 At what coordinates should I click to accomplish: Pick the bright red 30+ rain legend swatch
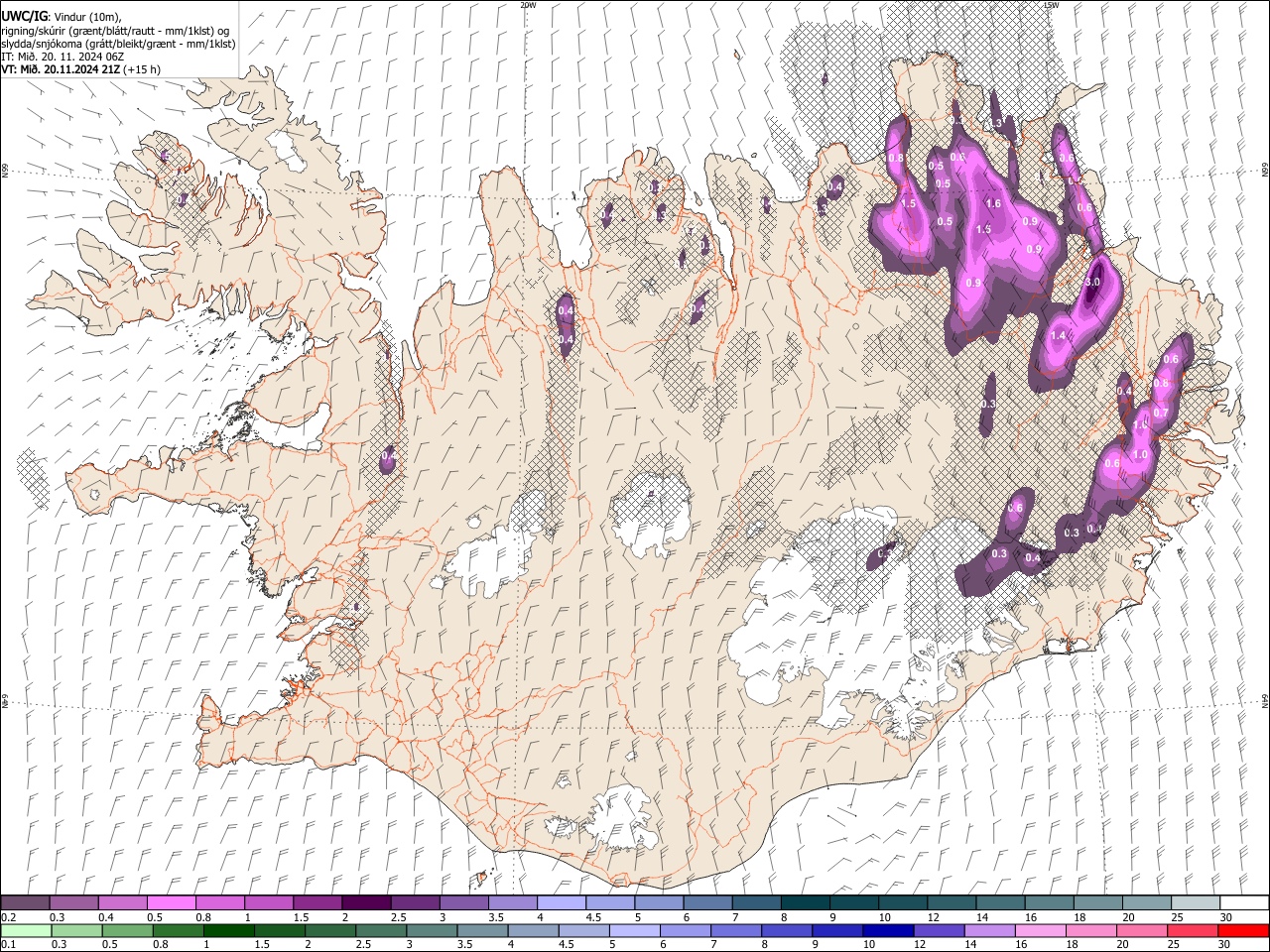pos(1243,930)
